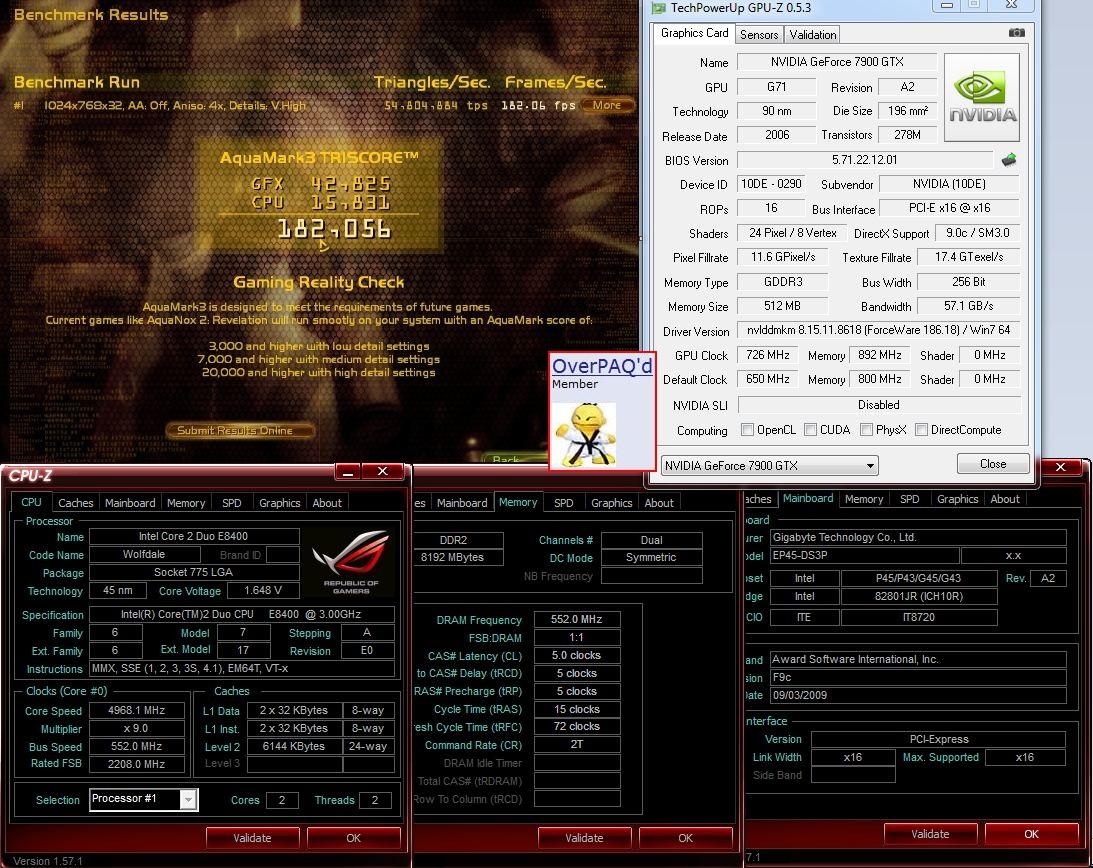Viewport: 1093px width, 868px height.
Task: Click OK in the left CPU-Z window
Action: 353,837
